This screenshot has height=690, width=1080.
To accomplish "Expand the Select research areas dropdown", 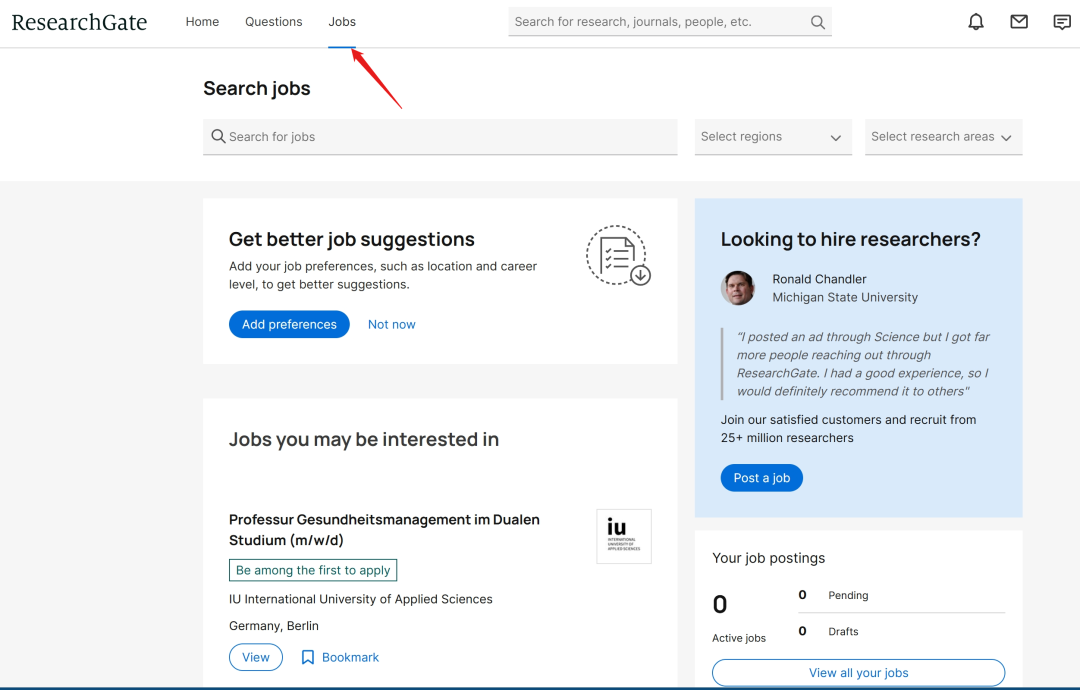I will [x=943, y=136].
